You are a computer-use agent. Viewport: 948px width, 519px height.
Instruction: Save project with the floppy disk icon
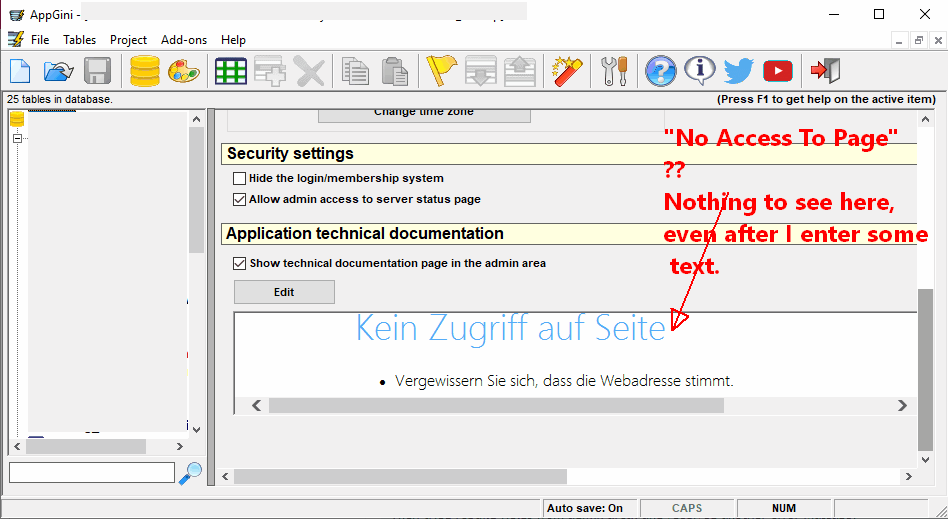[97, 71]
